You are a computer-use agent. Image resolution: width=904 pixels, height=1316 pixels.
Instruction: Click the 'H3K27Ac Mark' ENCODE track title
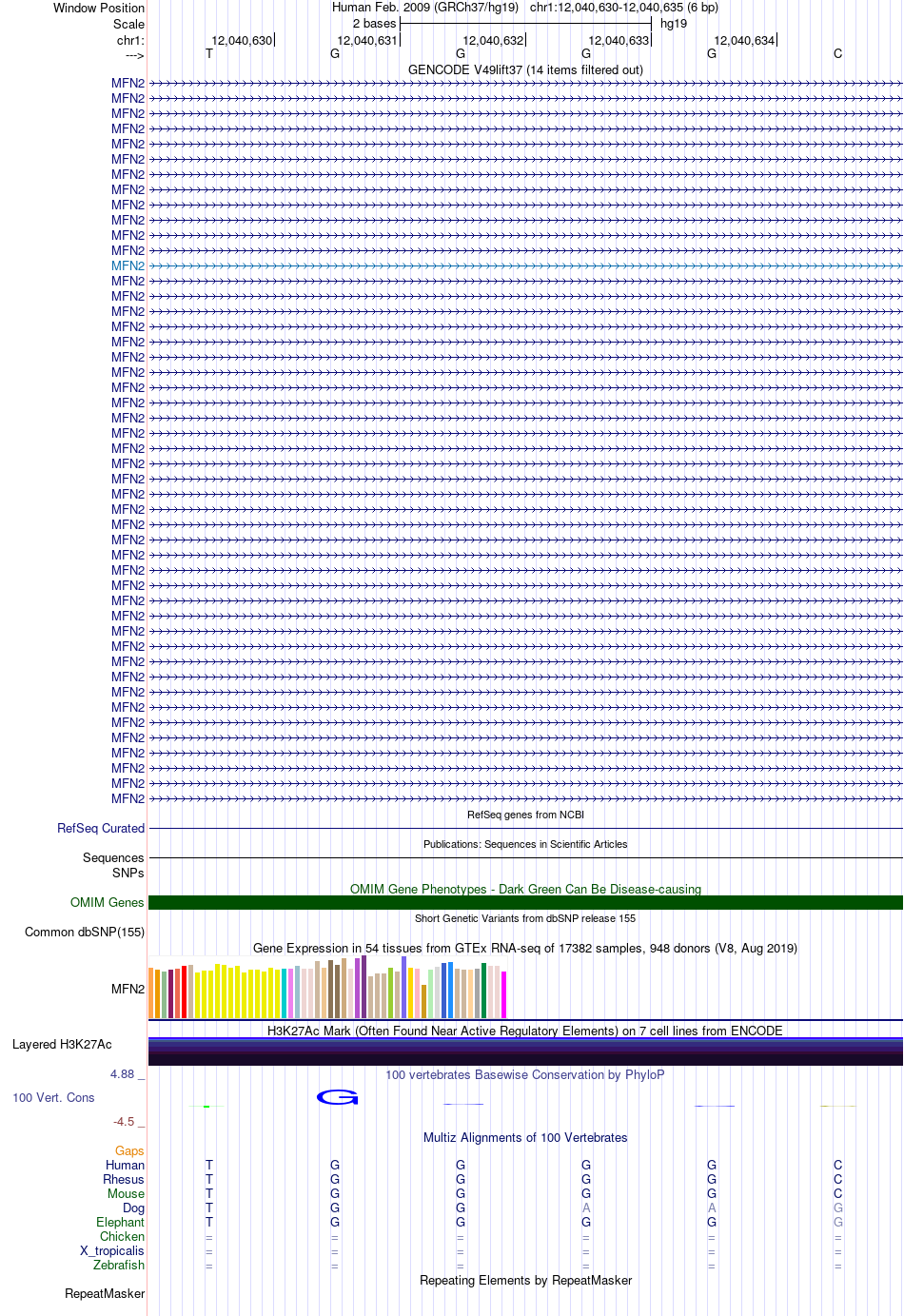click(x=525, y=1031)
